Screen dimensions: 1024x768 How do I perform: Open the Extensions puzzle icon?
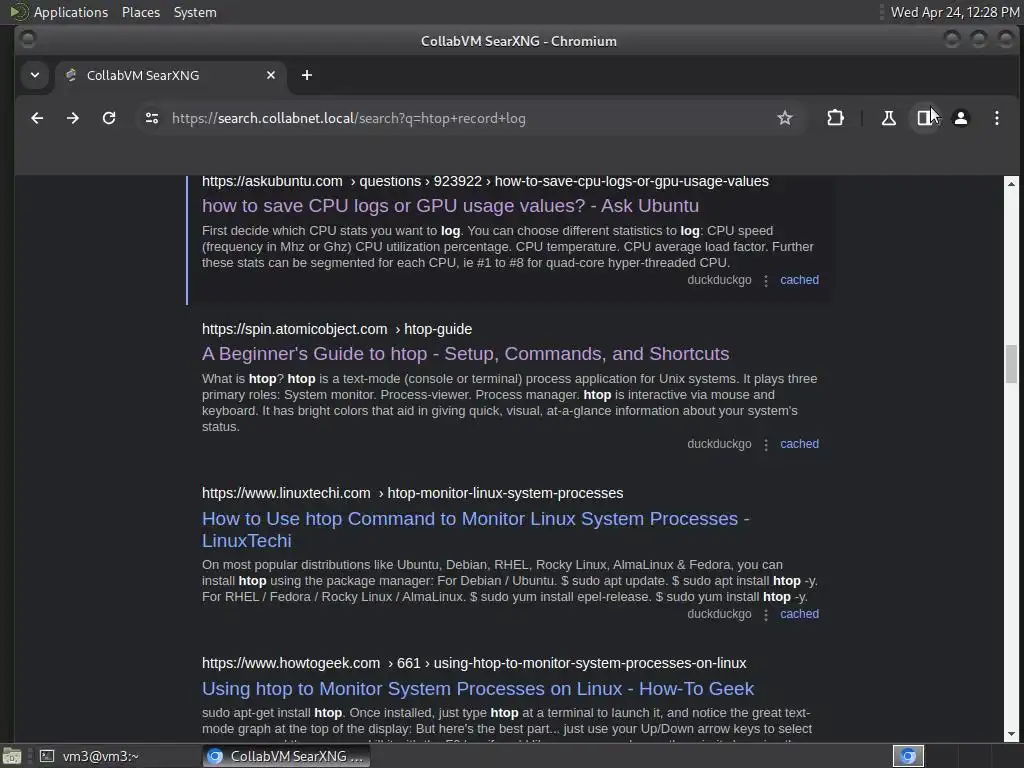coord(835,118)
